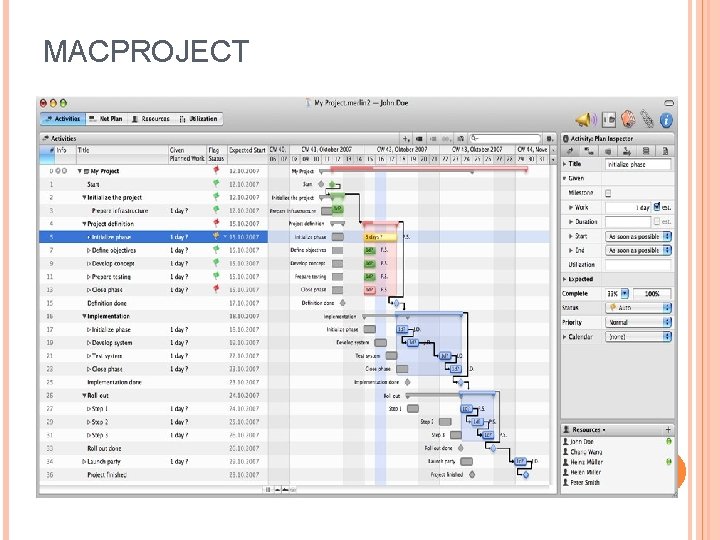The height and width of the screenshot is (540, 720).
Task: Toggle the Milestone checkbox
Action: point(608,193)
